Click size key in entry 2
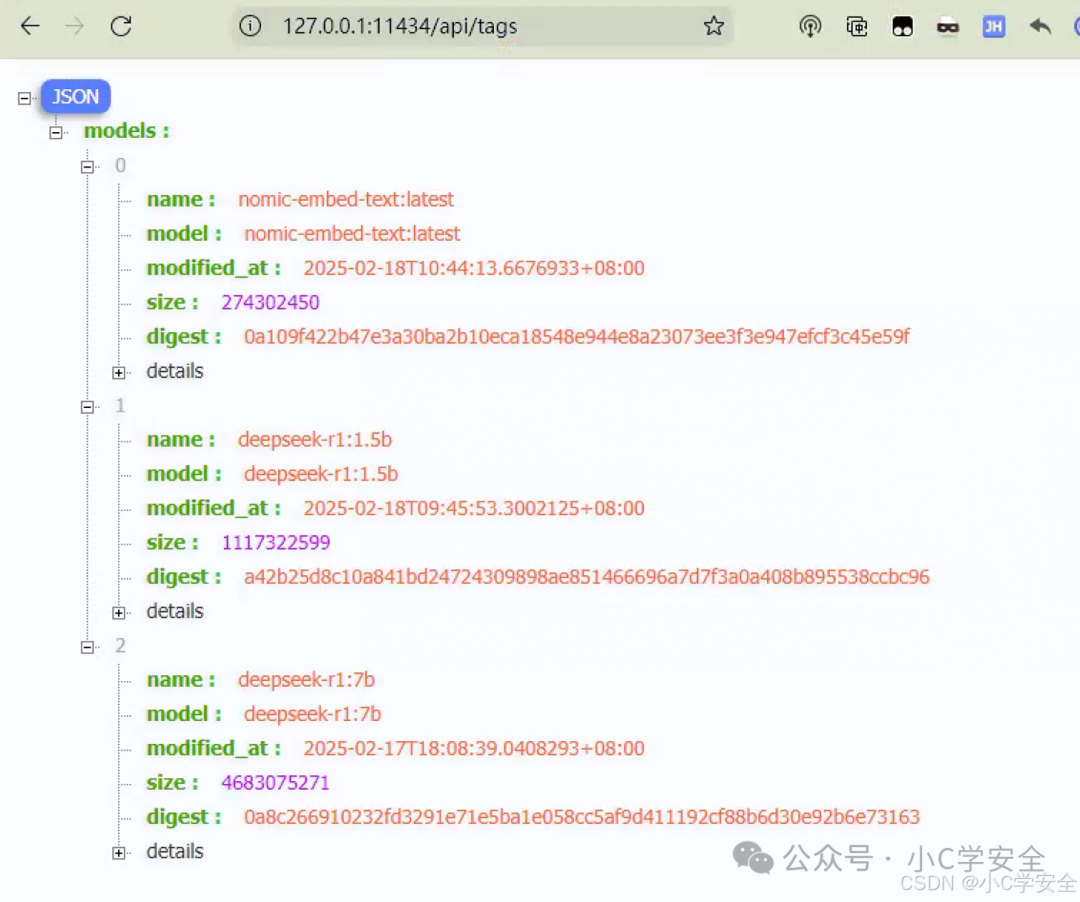1080x902 pixels. point(172,783)
